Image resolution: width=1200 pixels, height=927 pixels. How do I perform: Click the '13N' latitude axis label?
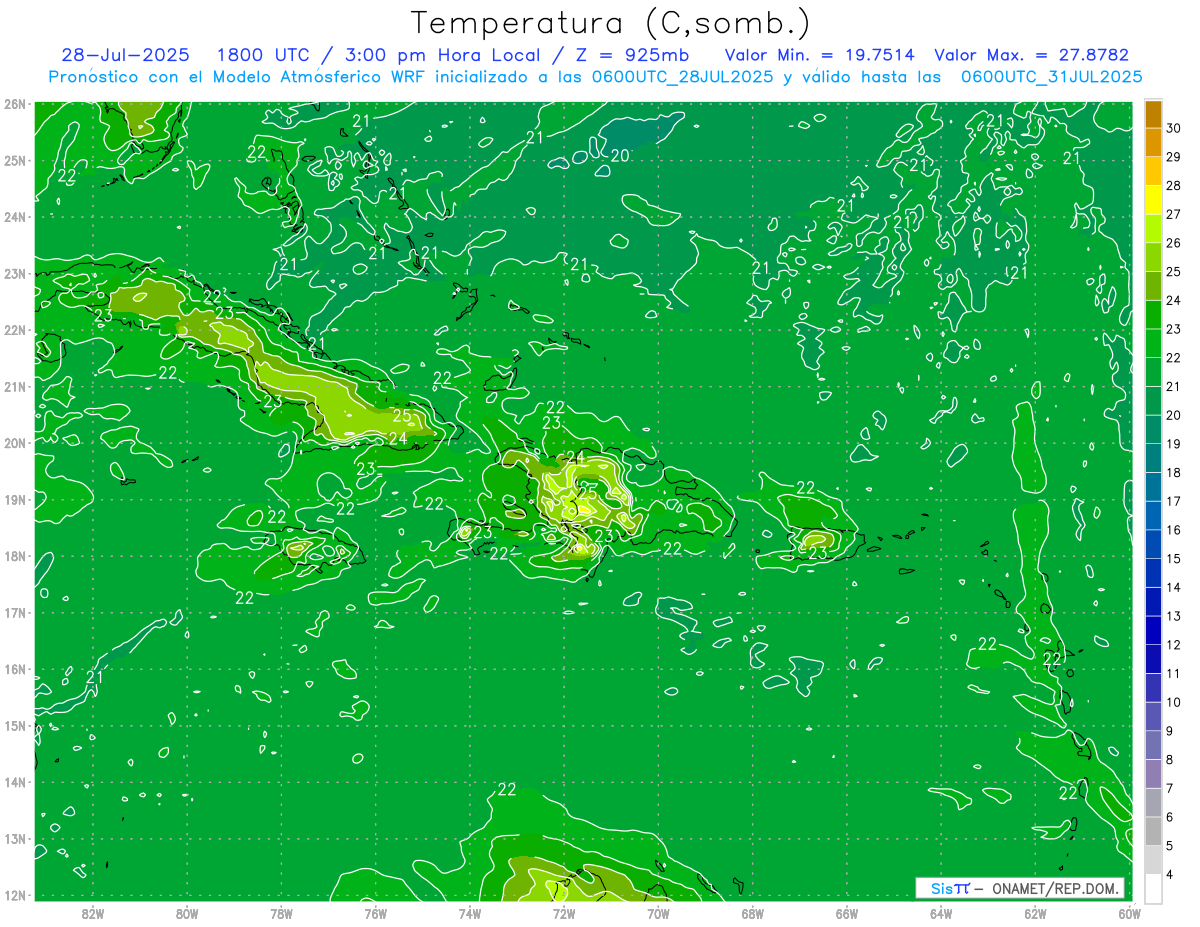[x=15, y=839]
